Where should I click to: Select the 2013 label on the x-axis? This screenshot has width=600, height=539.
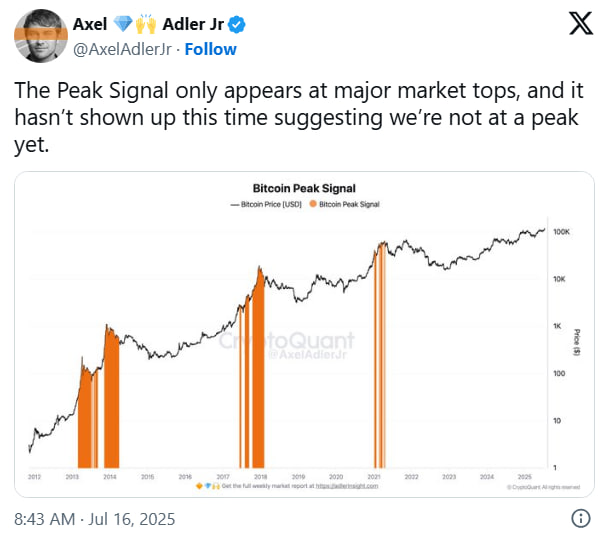coord(72,476)
